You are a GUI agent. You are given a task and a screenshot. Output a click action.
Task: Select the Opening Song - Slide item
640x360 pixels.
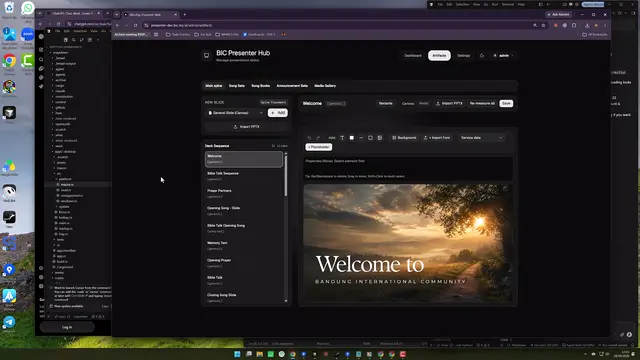point(244,211)
